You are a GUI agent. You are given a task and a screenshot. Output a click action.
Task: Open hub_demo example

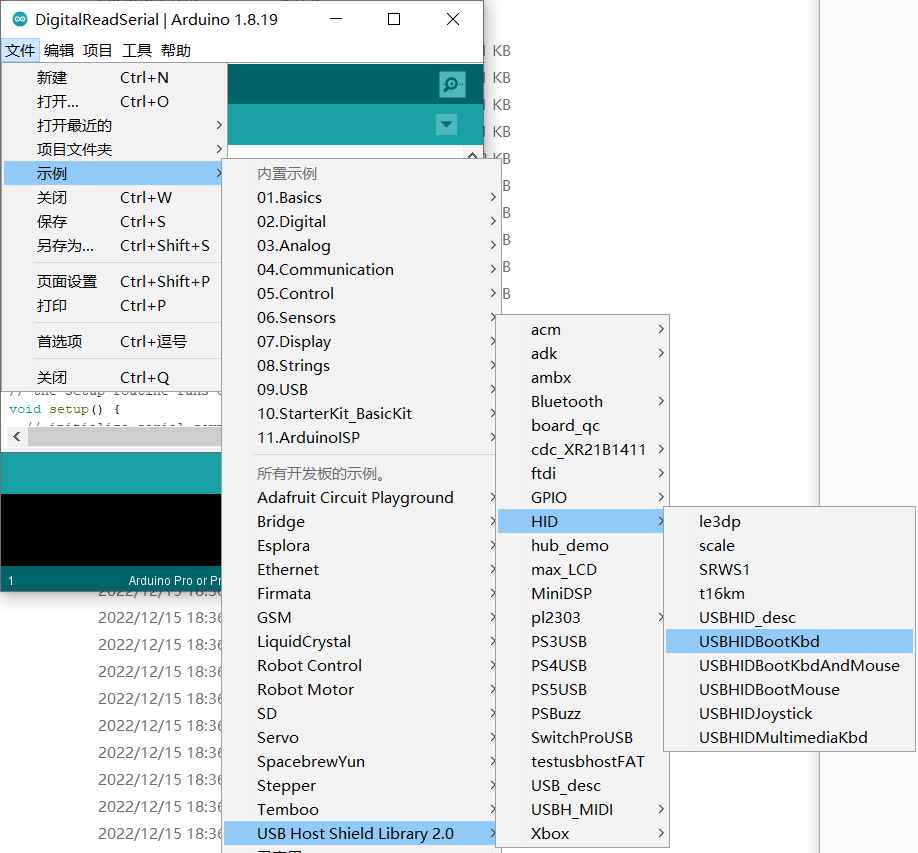(x=583, y=546)
